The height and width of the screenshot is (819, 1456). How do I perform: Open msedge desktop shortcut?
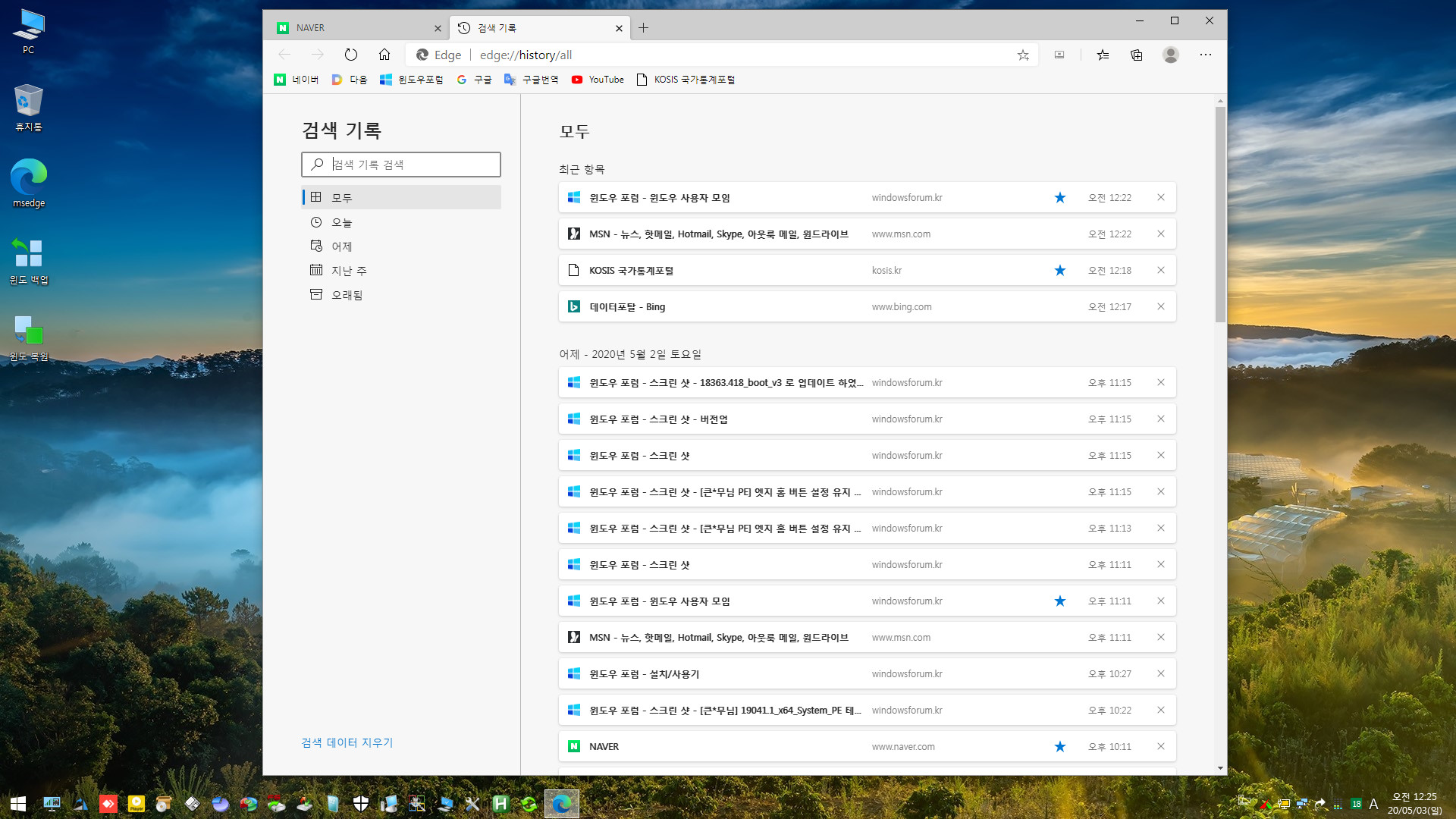(29, 183)
